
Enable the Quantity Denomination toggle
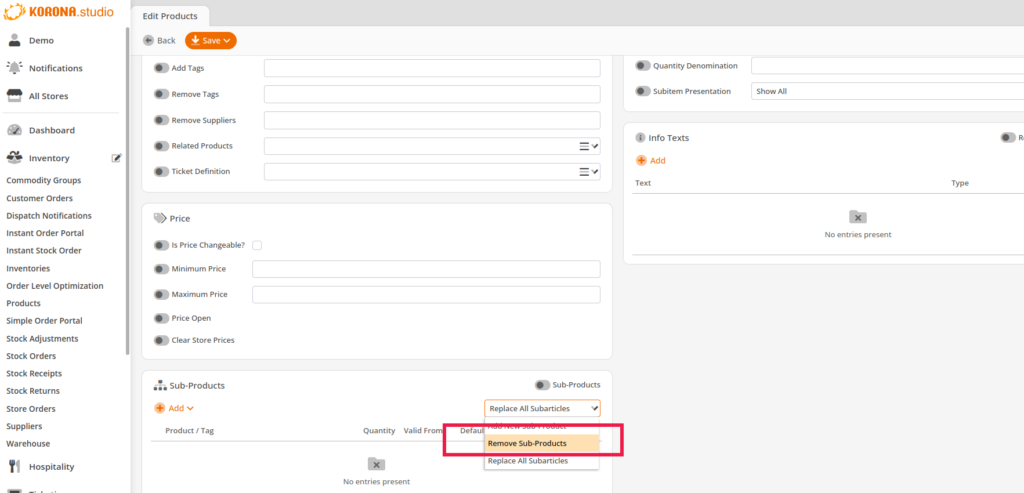coord(643,66)
